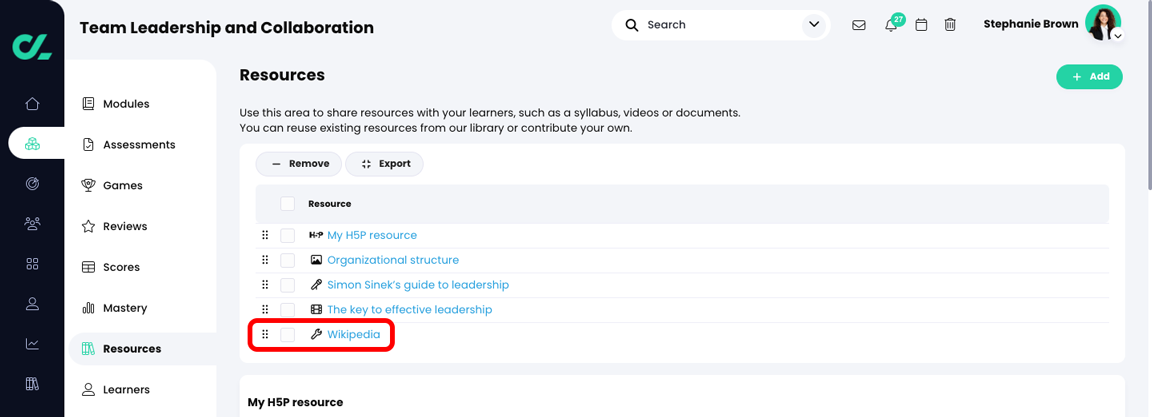The image size is (1152, 417).
Task: Grab the drag handle for Organizational structure
Action: [265, 260]
